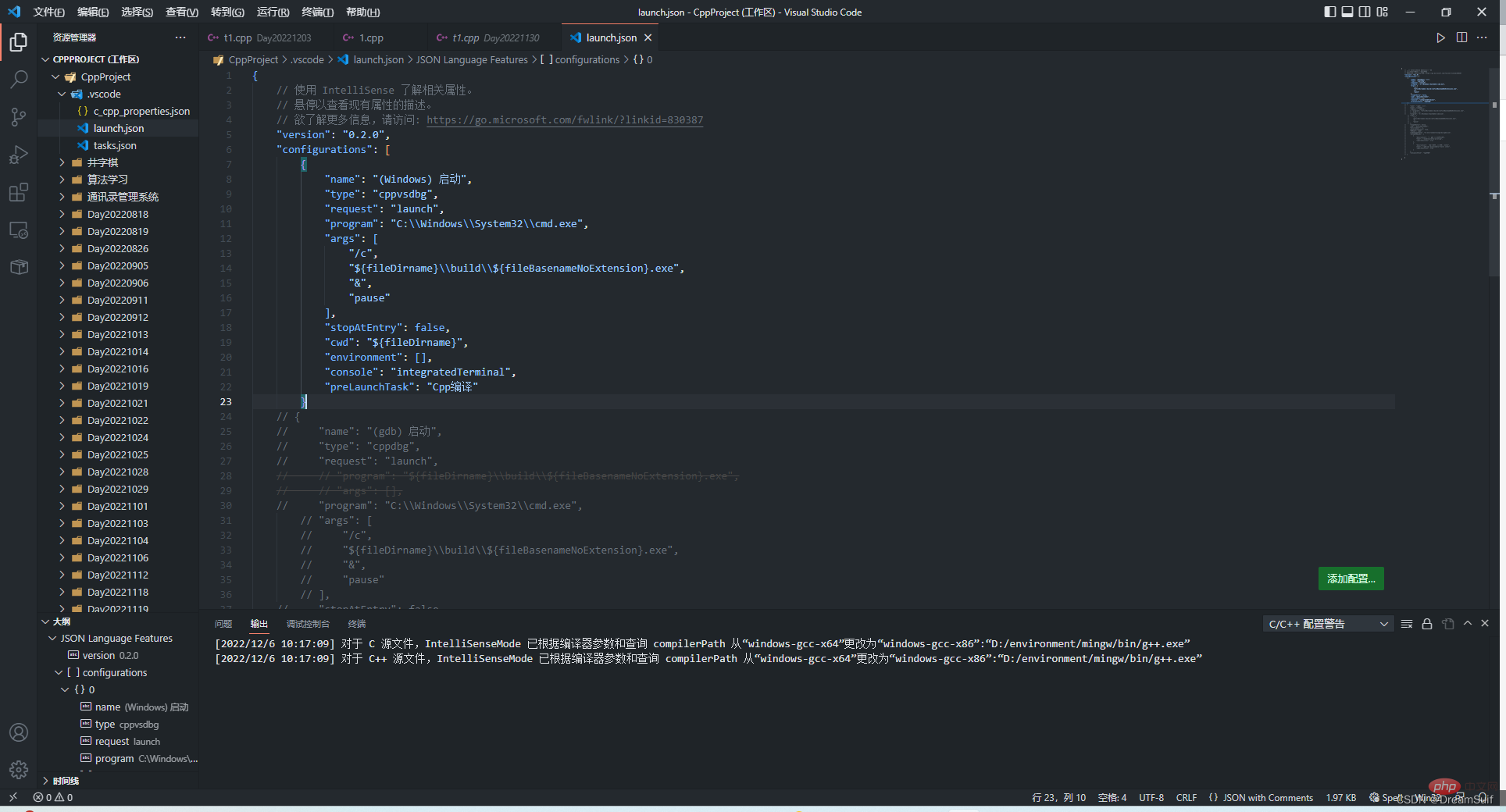This screenshot has width=1506, height=812.
Task: Toggle the primary sidebar layout button
Action: [1330, 12]
